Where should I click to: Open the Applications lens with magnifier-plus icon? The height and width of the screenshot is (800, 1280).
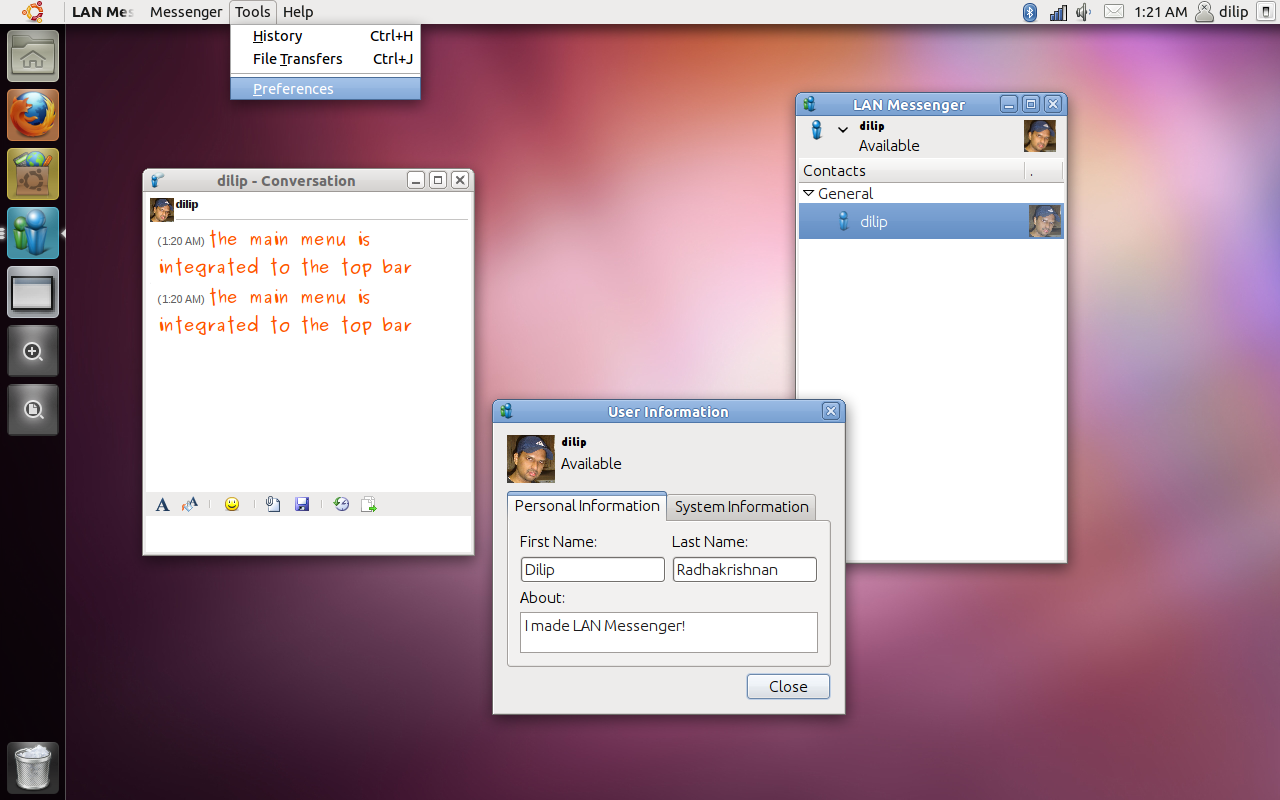33,351
